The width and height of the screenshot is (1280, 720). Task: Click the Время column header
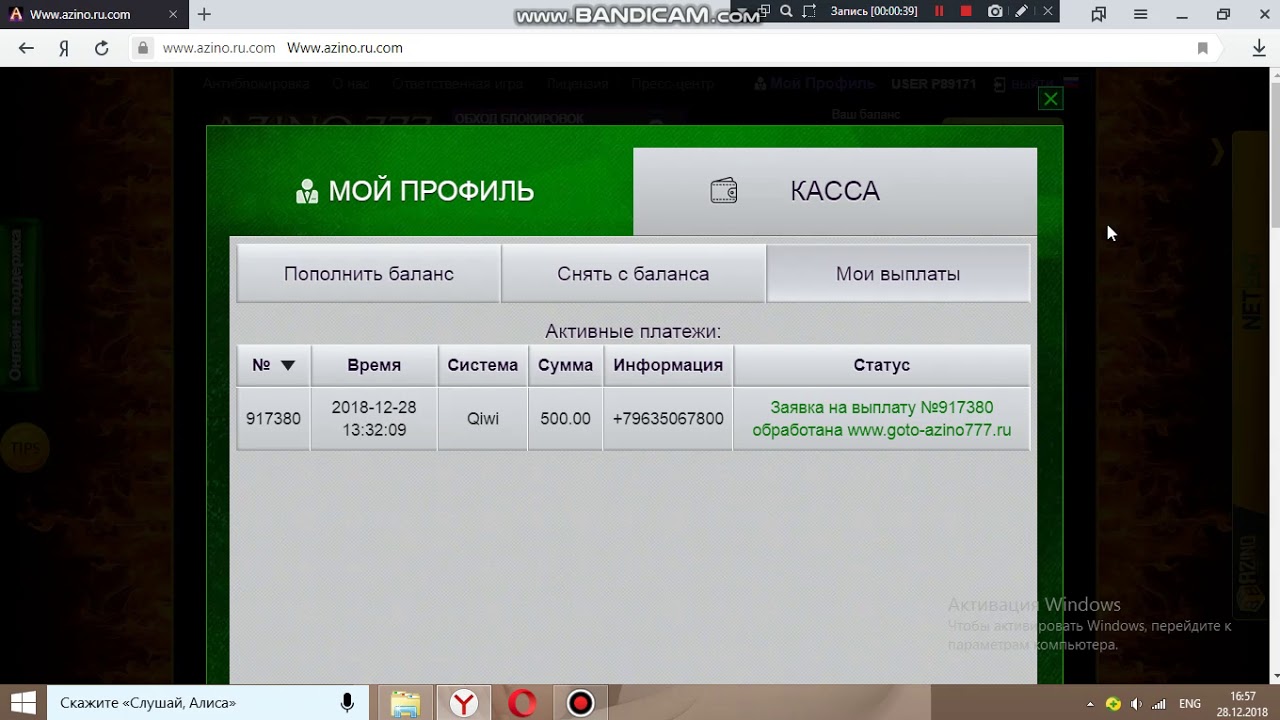click(374, 365)
